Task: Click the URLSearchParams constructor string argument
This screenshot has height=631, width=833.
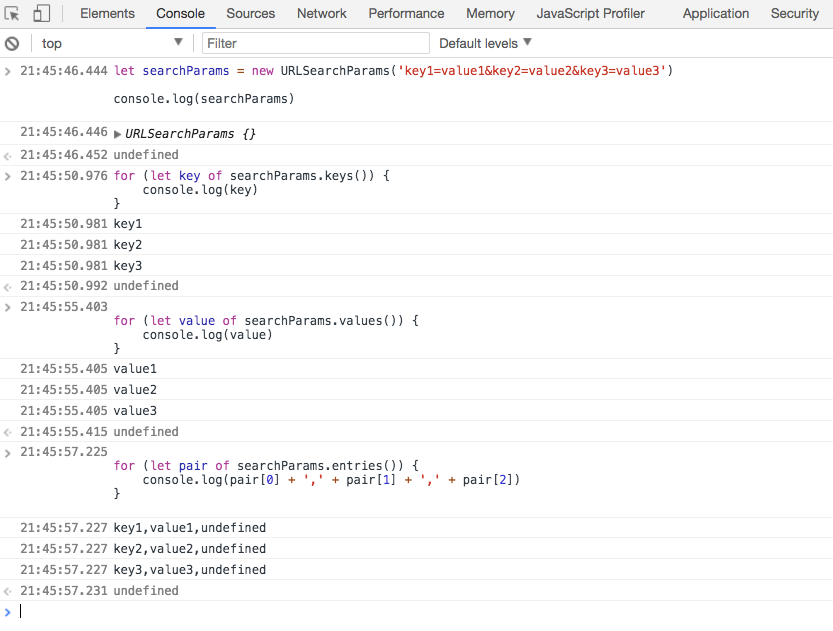Action: (x=532, y=71)
